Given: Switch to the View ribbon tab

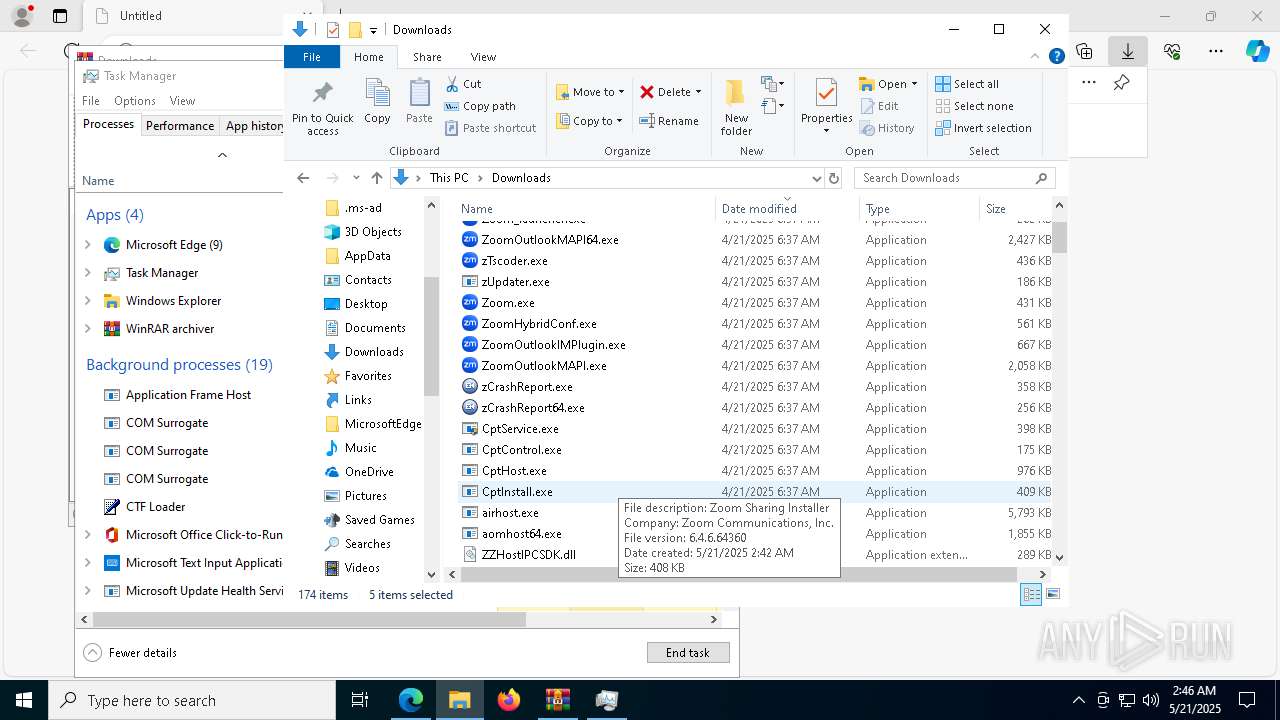Looking at the screenshot, I should 483,57.
